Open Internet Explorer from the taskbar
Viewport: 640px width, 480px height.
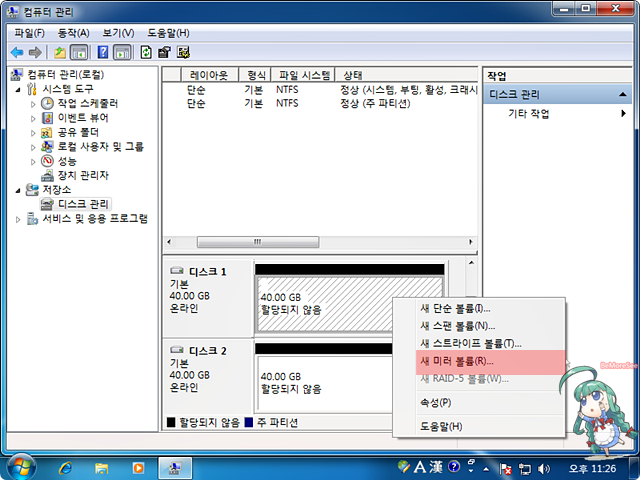[66, 467]
